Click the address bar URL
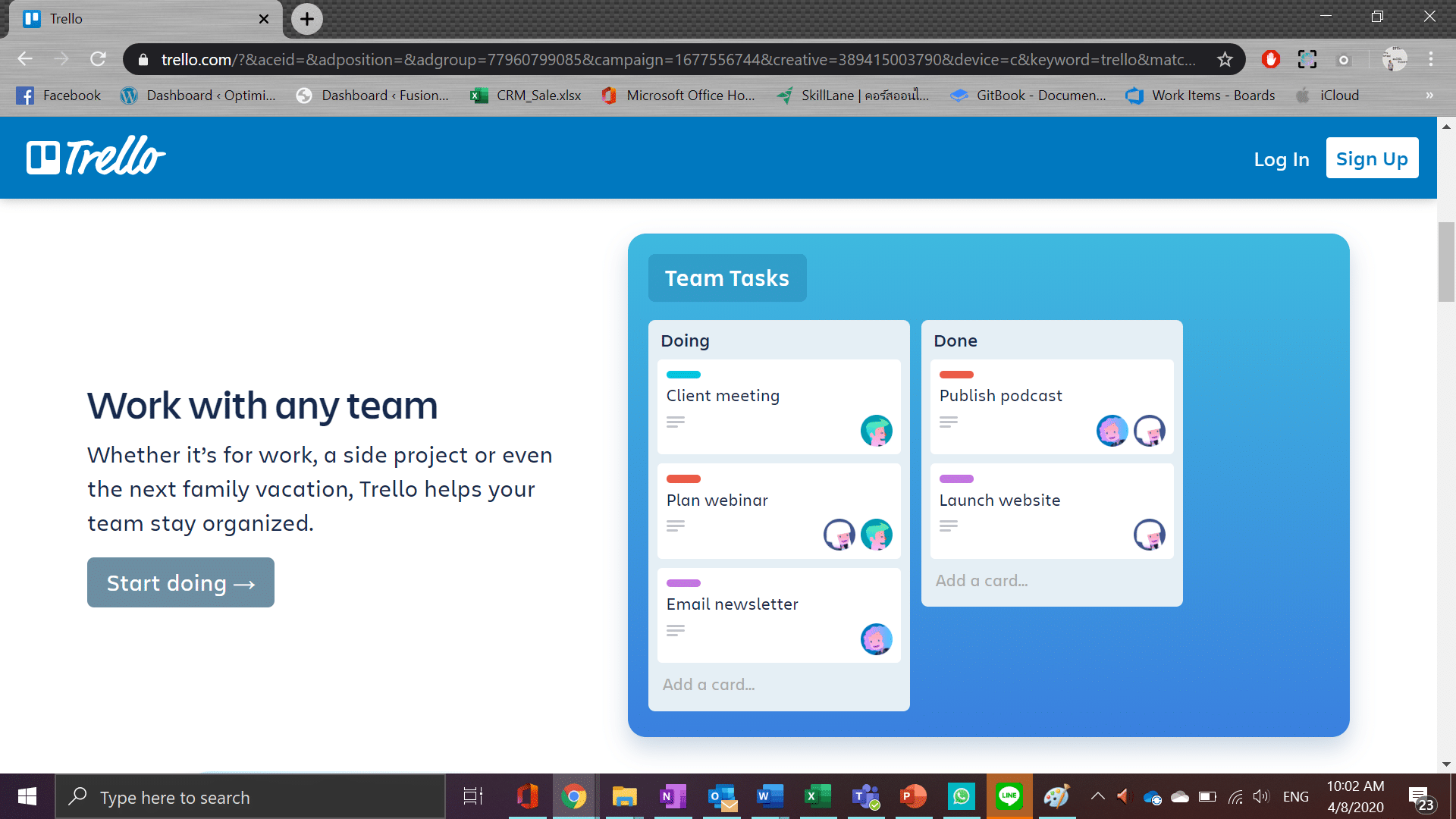This screenshot has height=819, width=1456. pyautogui.click(x=678, y=59)
